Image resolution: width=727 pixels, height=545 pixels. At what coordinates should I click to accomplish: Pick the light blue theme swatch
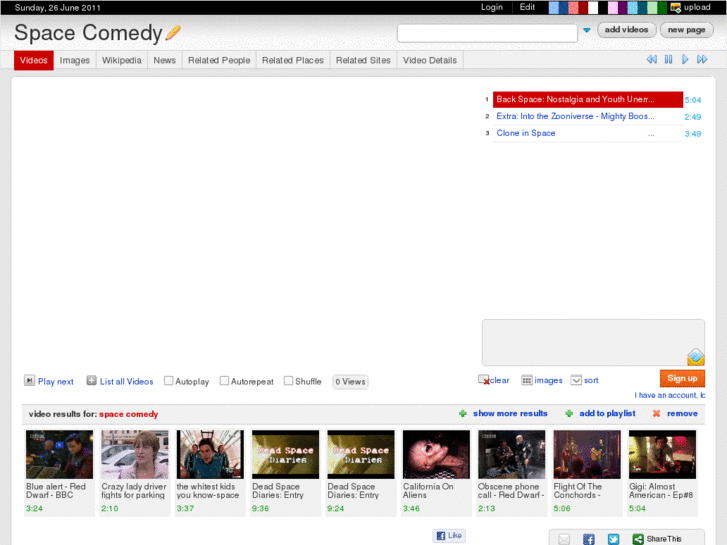click(x=554, y=7)
